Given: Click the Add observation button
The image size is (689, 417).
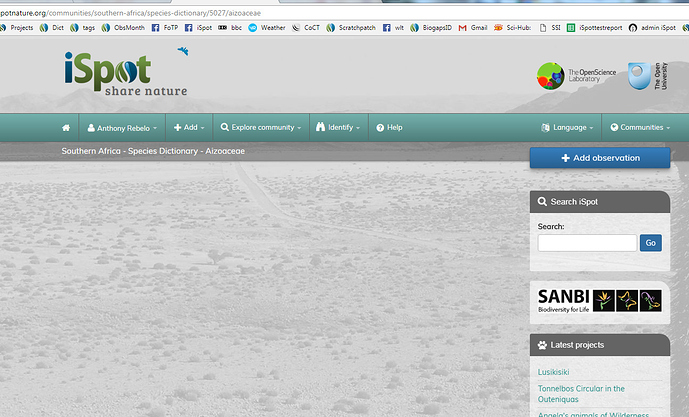Looking at the screenshot, I should [600, 158].
